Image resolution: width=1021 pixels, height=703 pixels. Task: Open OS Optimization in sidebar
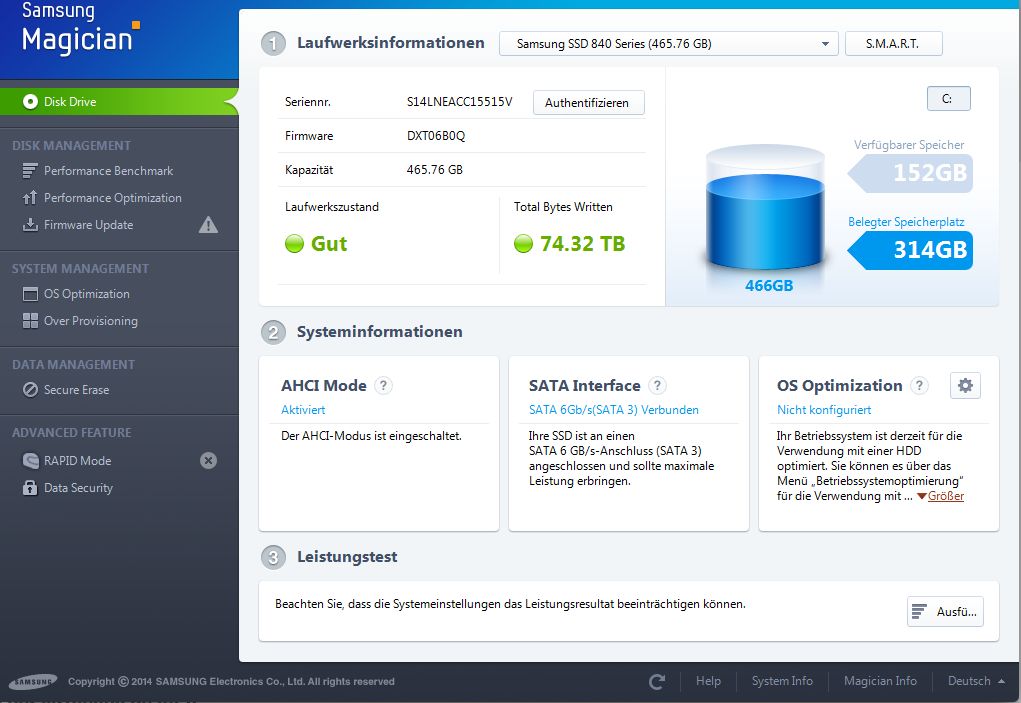[x=87, y=294]
